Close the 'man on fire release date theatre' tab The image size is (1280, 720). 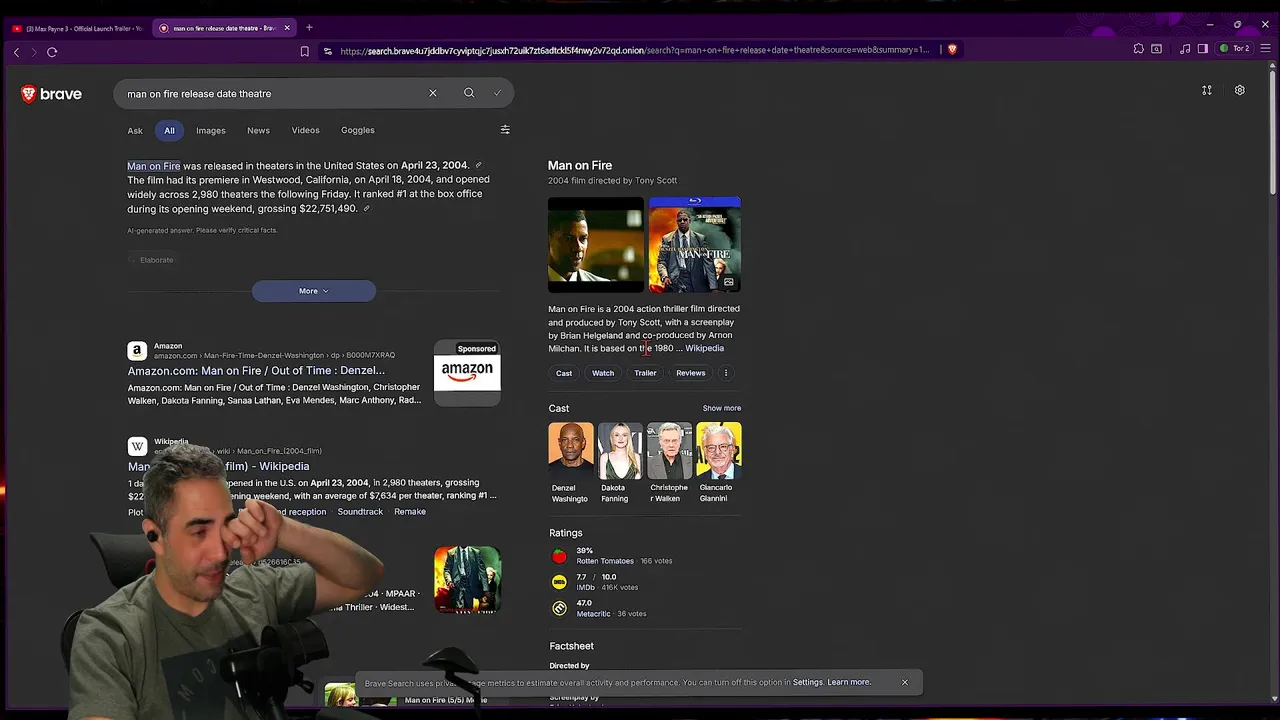(x=287, y=28)
